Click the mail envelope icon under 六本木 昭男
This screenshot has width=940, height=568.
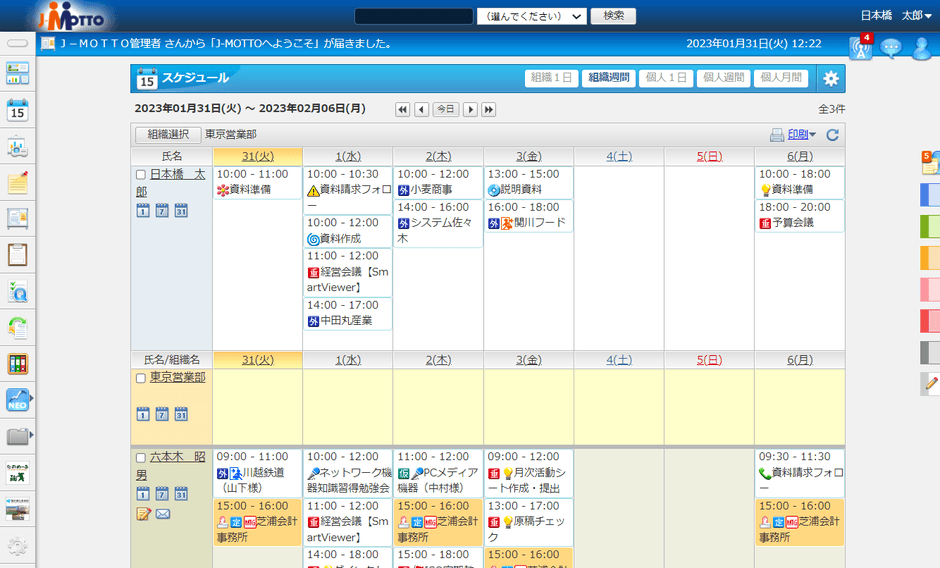click(x=162, y=514)
